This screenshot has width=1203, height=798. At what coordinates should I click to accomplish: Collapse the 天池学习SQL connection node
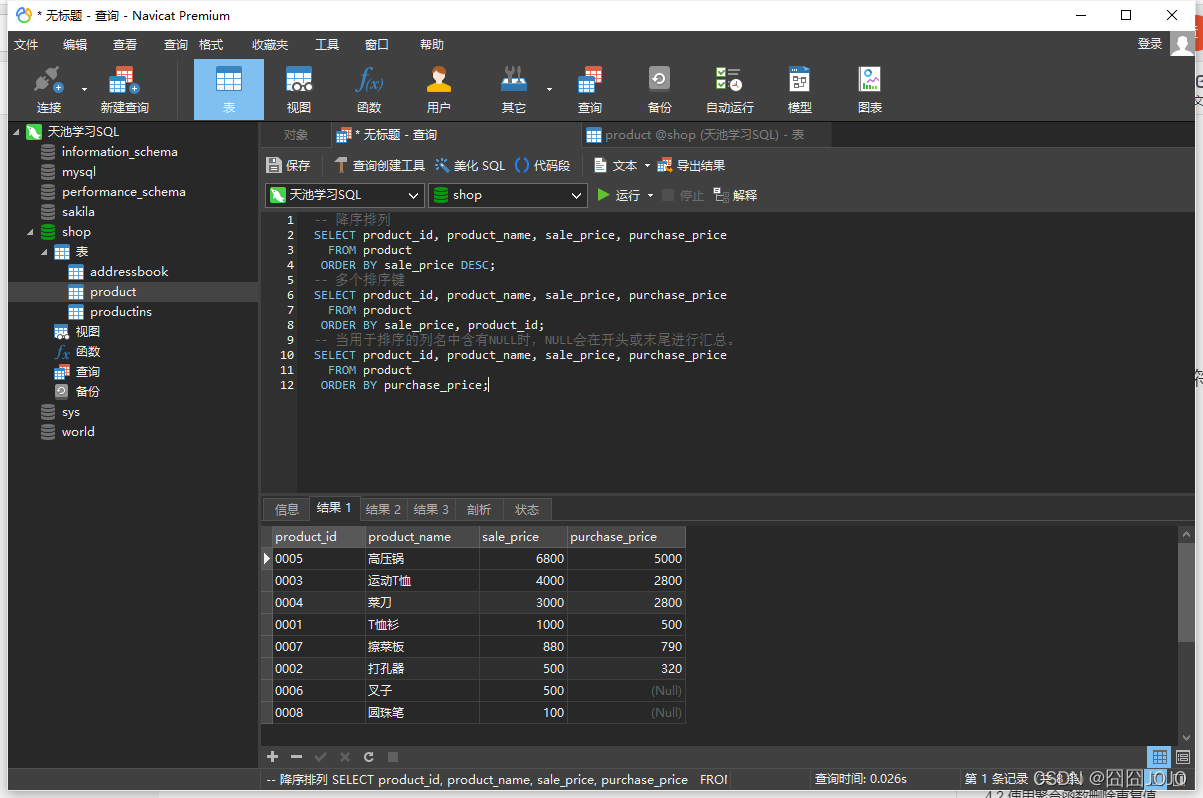(x=16, y=132)
